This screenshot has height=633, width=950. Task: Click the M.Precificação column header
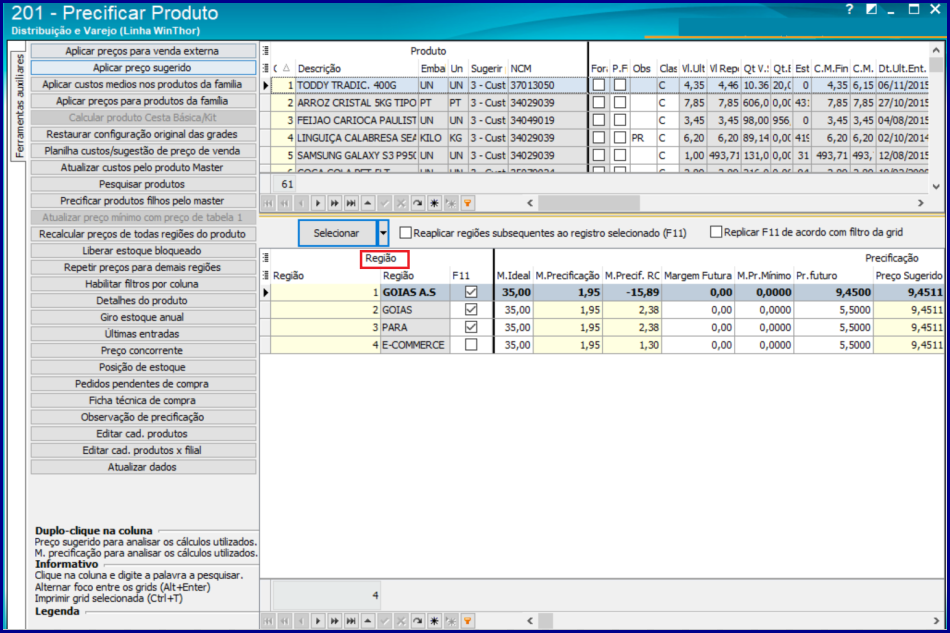tap(567, 276)
